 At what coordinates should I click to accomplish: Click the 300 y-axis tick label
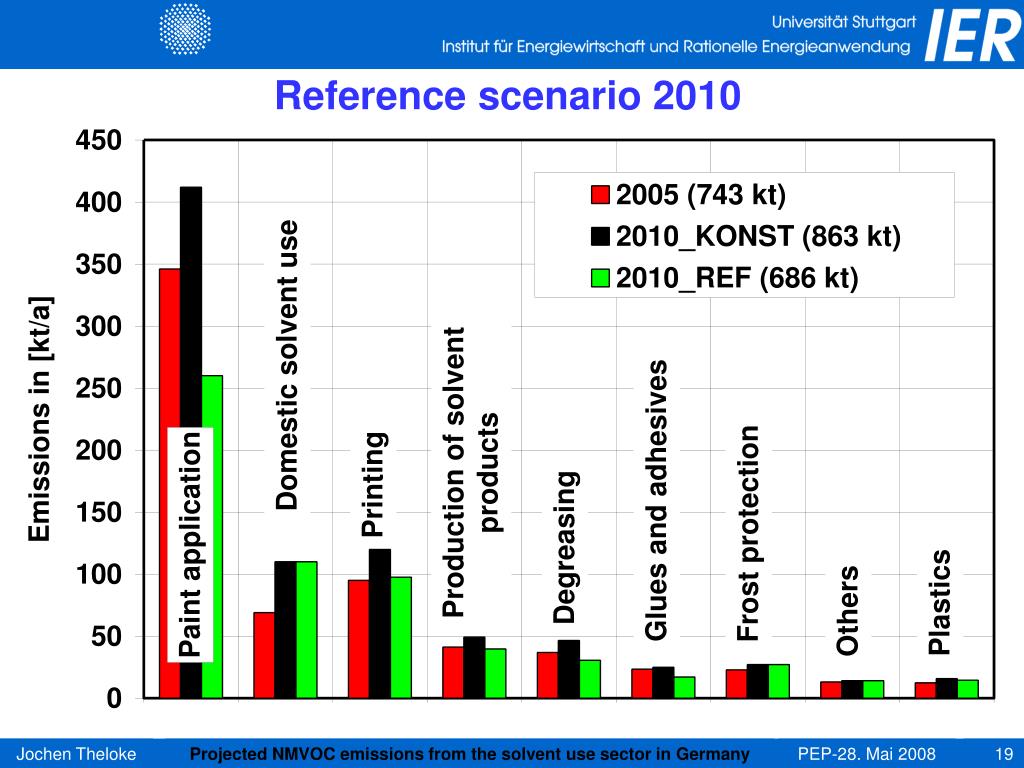point(99,326)
